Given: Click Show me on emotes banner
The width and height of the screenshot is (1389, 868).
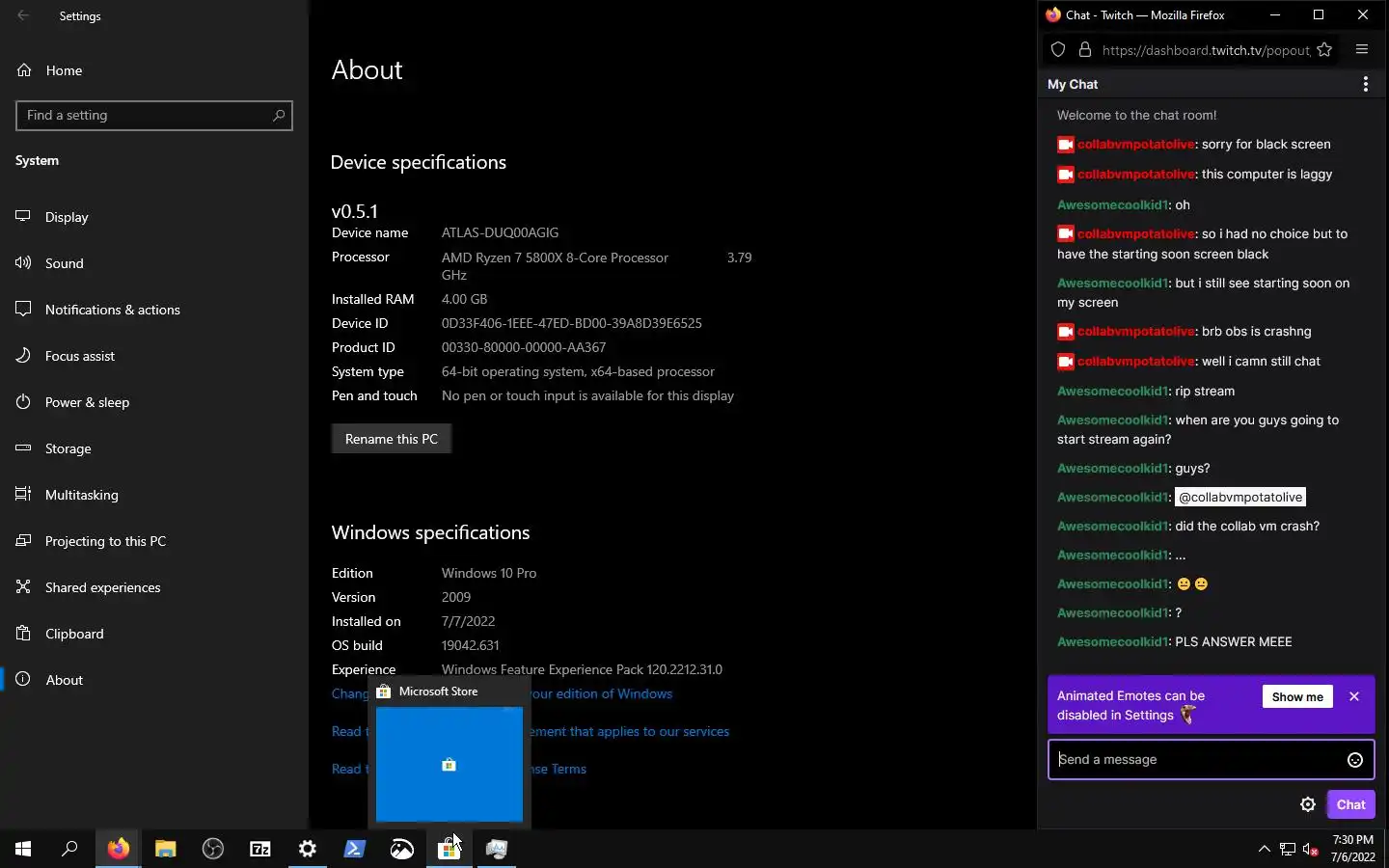Looking at the screenshot, I should click(x=1297, y=696).
